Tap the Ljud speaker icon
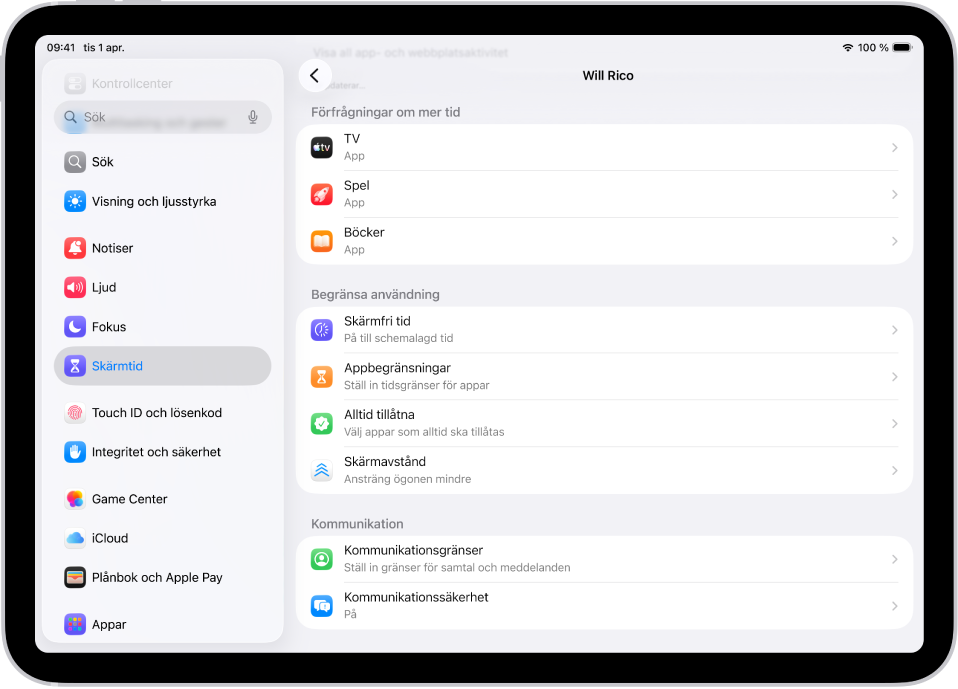Image resolution: width=958 pixels, height=689 pixels. (x=75, y=287)
